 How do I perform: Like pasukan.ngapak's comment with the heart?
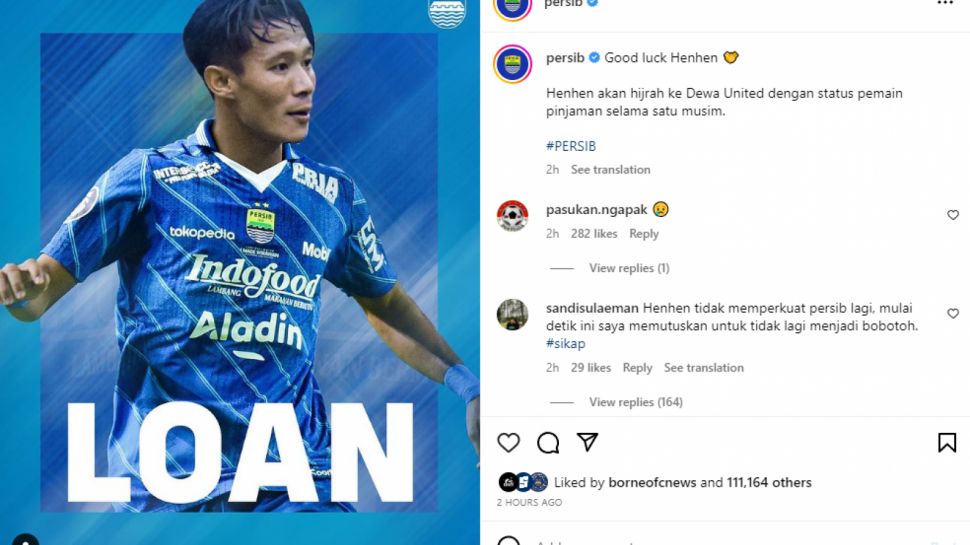pyautogui.click(x=953, y=215)
